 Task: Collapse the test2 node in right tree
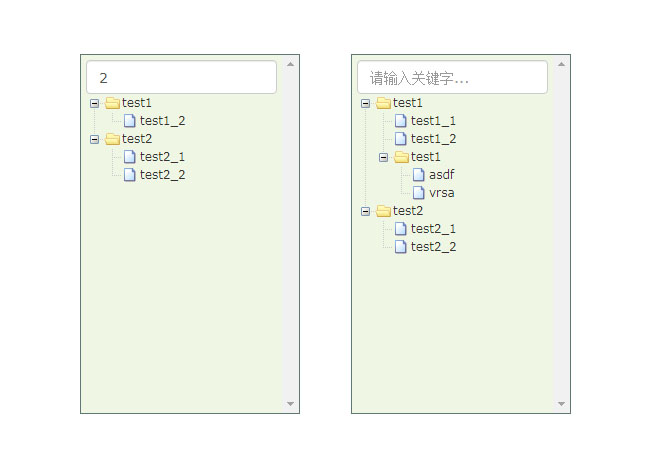click(x=366, y=211)
